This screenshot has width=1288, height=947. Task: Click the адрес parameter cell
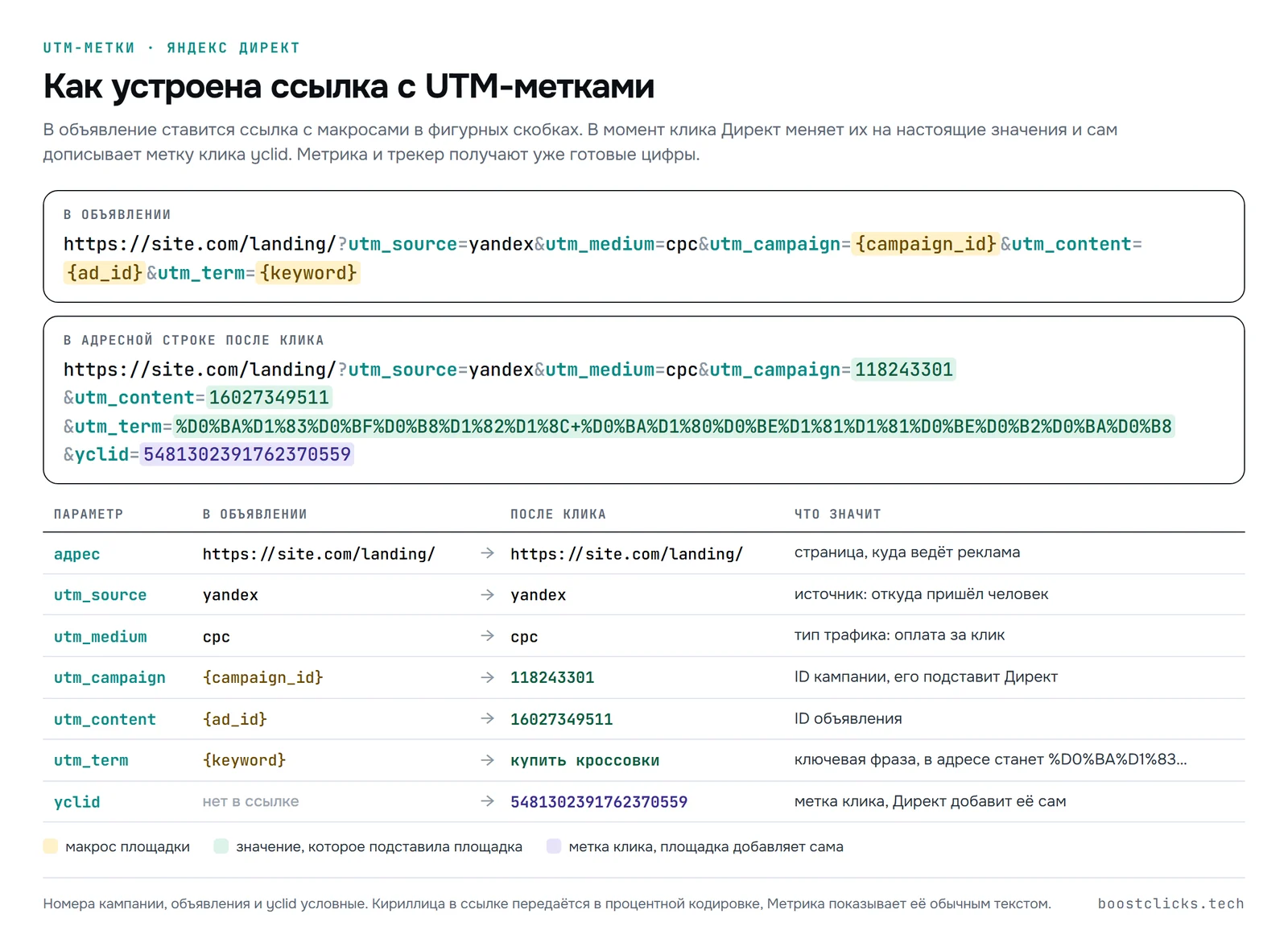77,554
